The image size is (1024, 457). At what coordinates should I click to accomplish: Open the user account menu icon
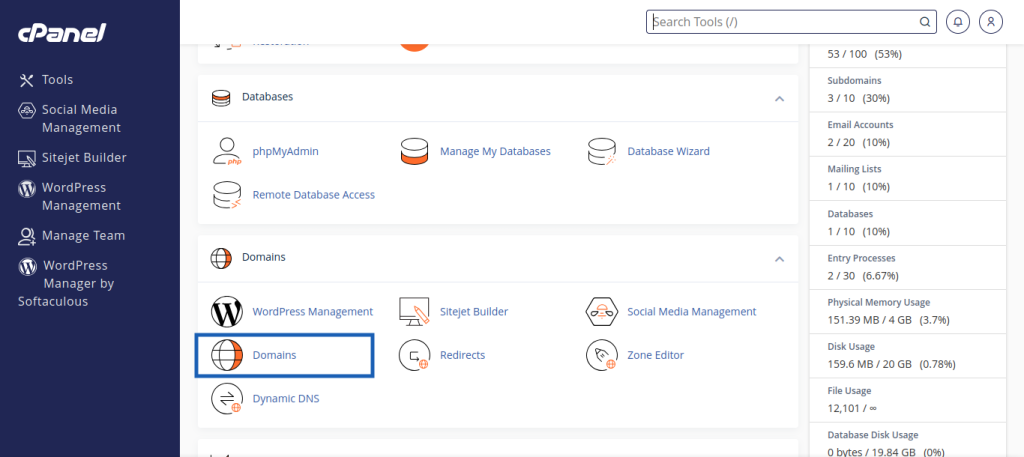tap(991, 22)
